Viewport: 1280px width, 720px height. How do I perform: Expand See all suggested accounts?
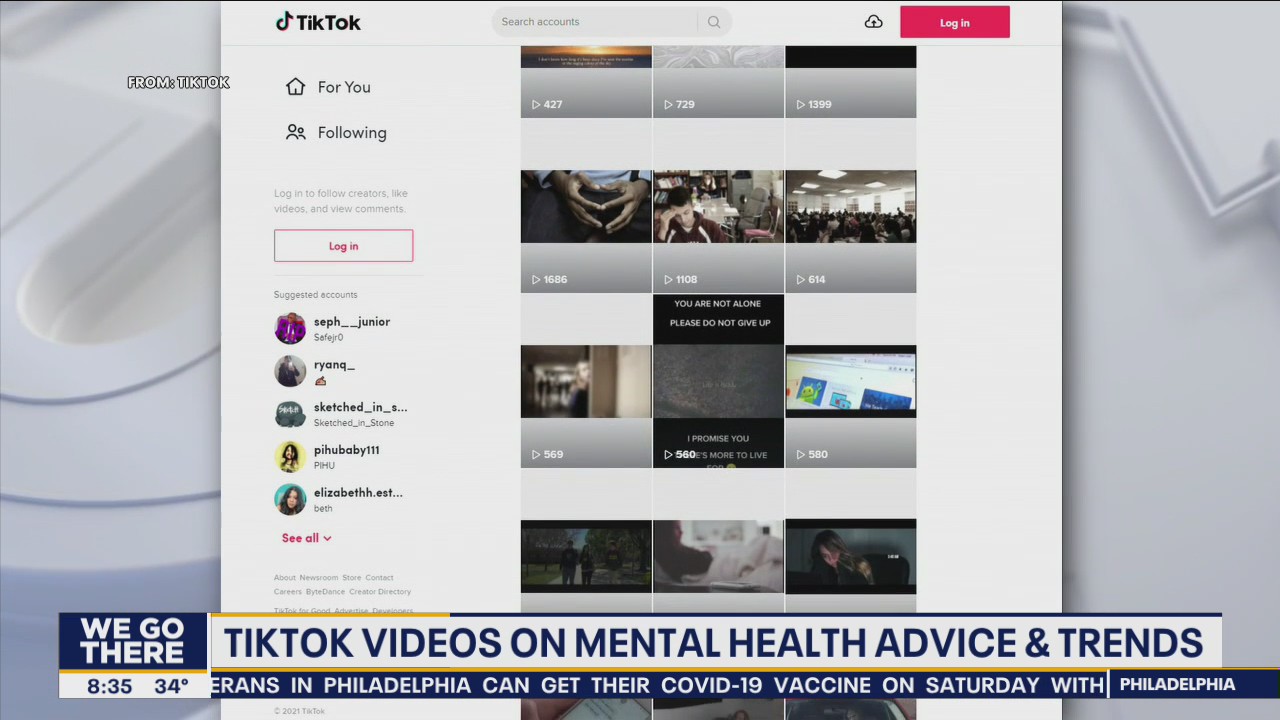coord(306,538)
